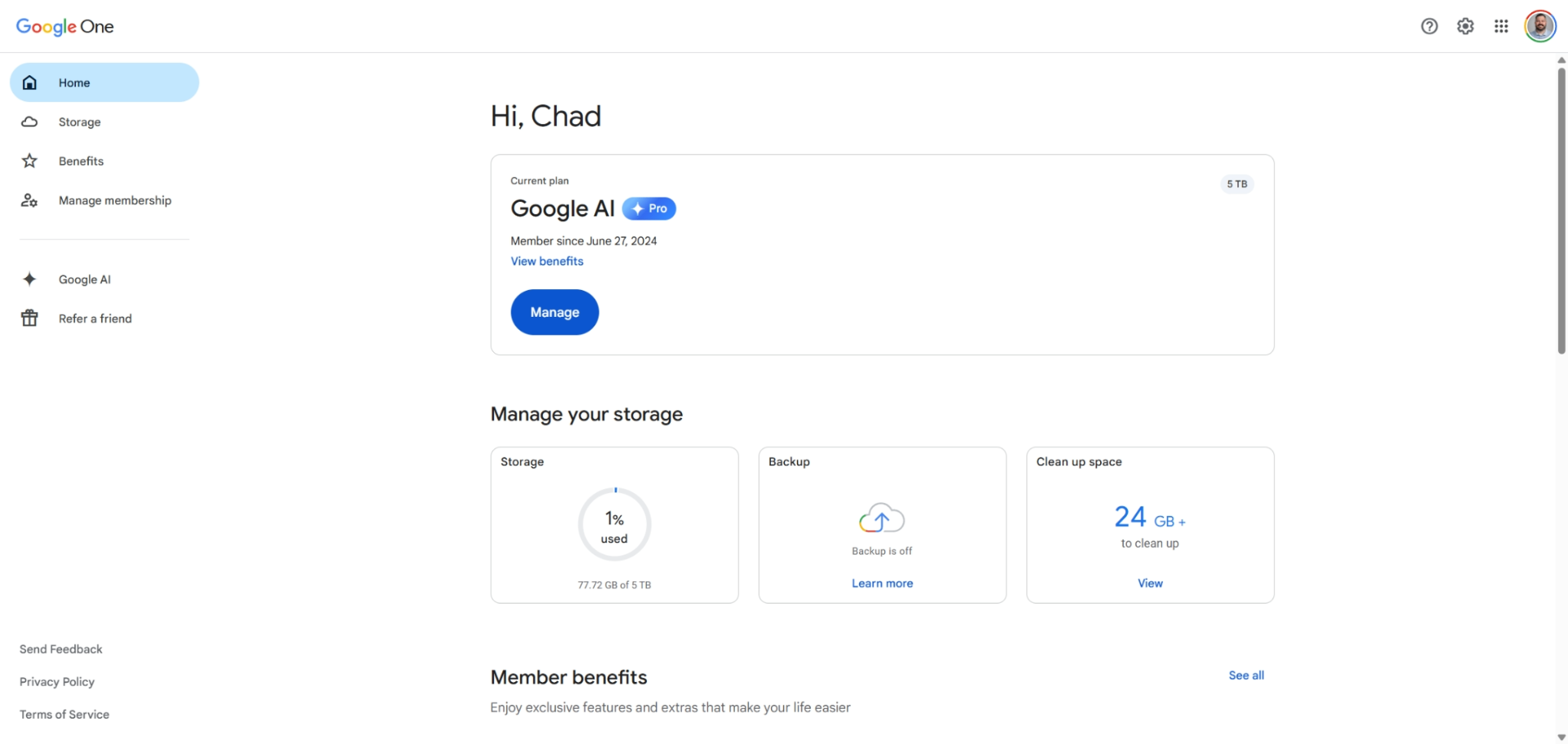
Task: Click the Backup cloud upload icon
Action: point(882,518)
